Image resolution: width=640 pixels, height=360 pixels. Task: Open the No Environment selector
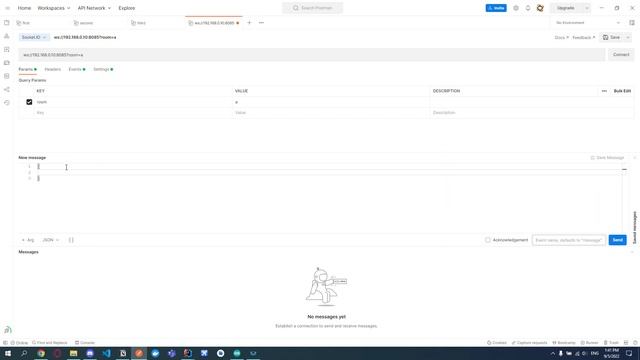pos(587,23)
